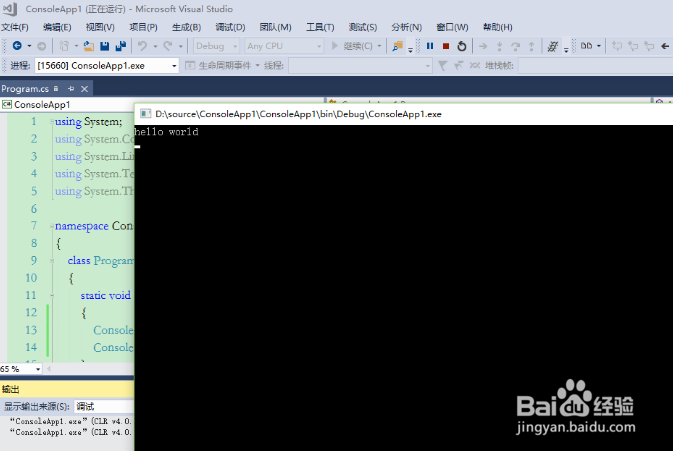This screenshot has width=673, height=451.
Task: Open the Analyze (分析) menu
Action: pyautogui.click(x=406, y=27)
